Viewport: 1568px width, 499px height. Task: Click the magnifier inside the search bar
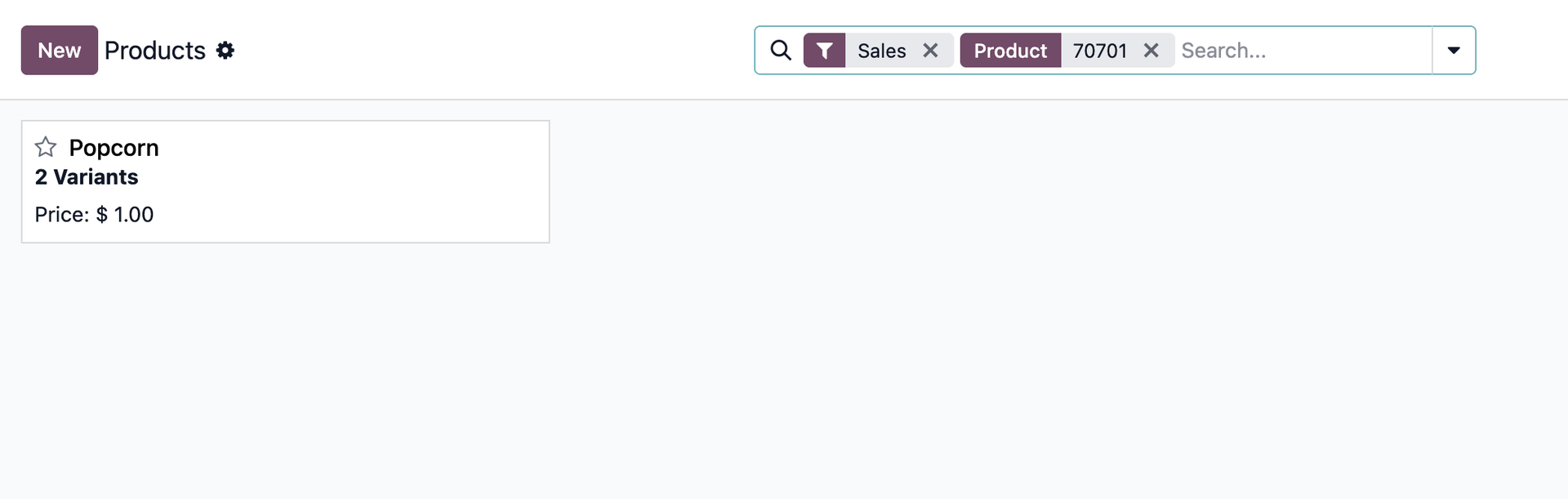(x=780, y=50)
